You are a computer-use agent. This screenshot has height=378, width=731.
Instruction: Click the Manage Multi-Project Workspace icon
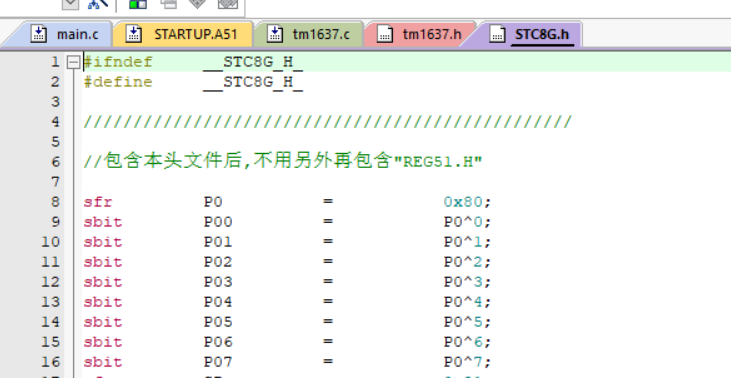pyautogui.click(x=169, y=4)
